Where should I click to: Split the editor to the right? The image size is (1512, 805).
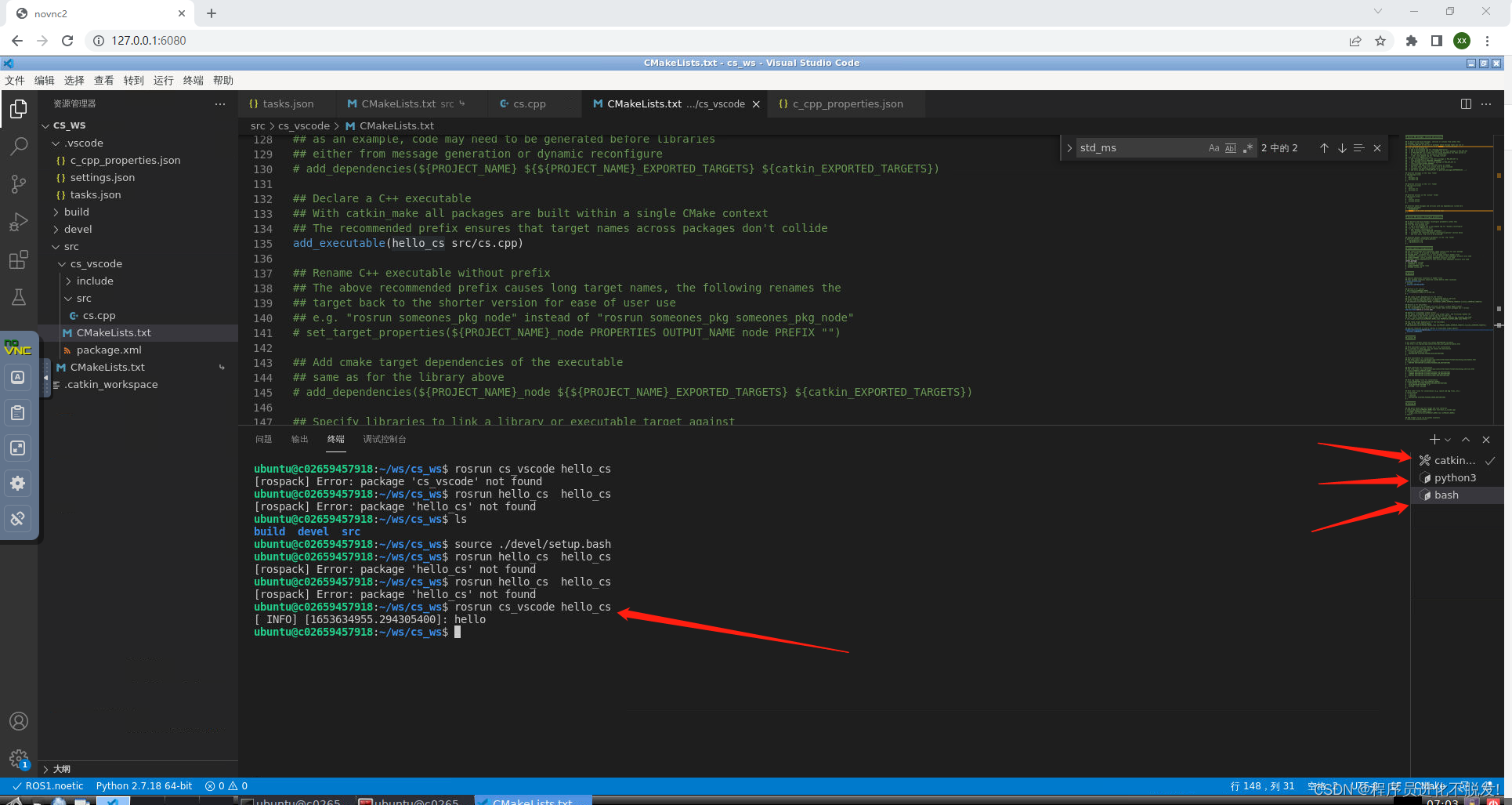pos(1466,103)
